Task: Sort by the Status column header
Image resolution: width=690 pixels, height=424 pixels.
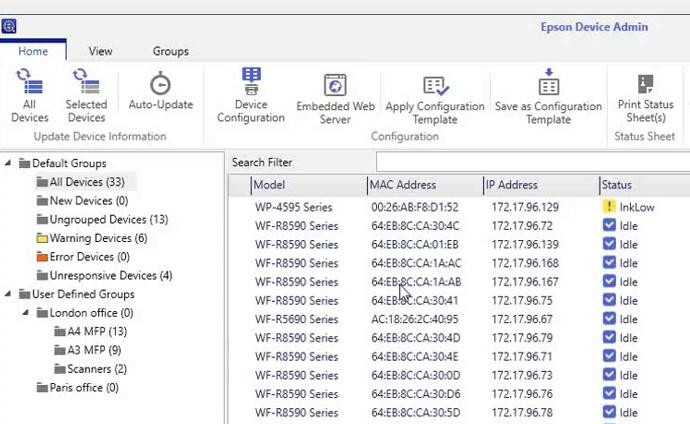Action: click(x=645, y=185)
